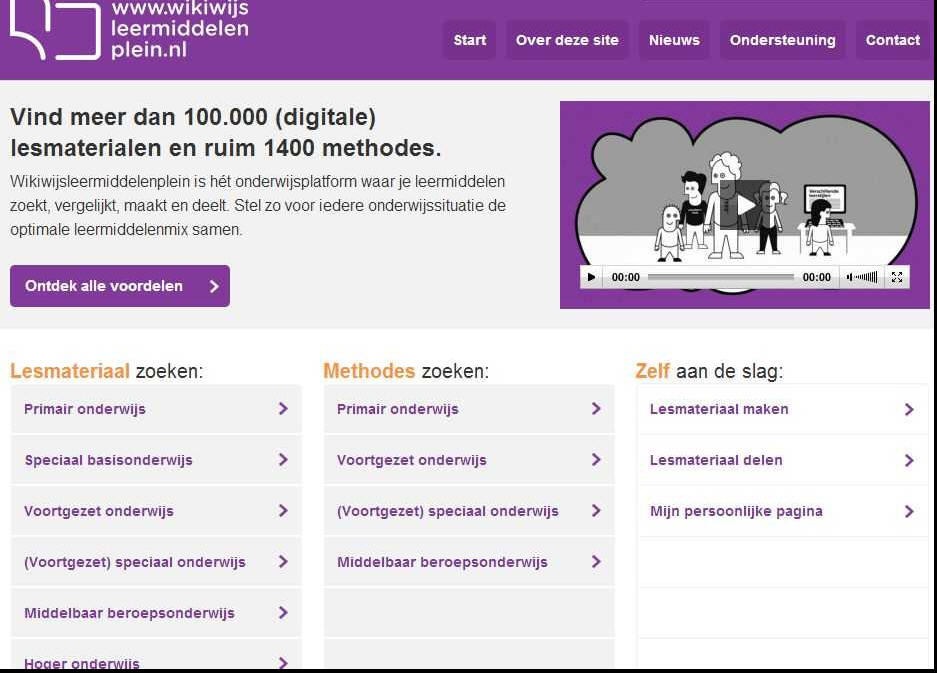Open Lesmateriaal delen

click(x=782, y=460)
